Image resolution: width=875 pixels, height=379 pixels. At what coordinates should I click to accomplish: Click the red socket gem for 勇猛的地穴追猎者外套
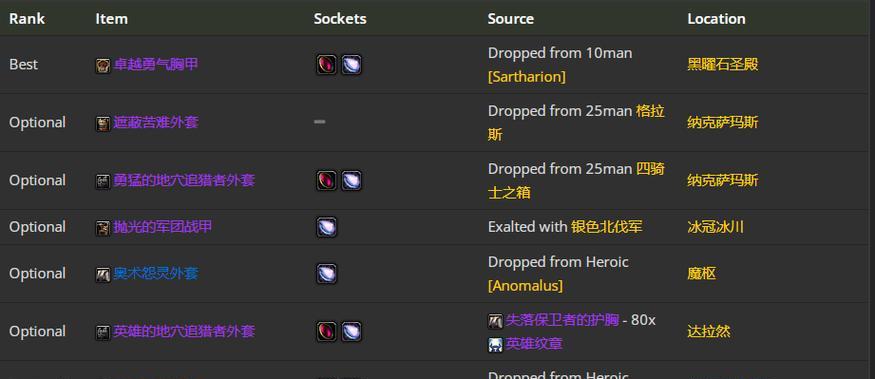(326, 181)
